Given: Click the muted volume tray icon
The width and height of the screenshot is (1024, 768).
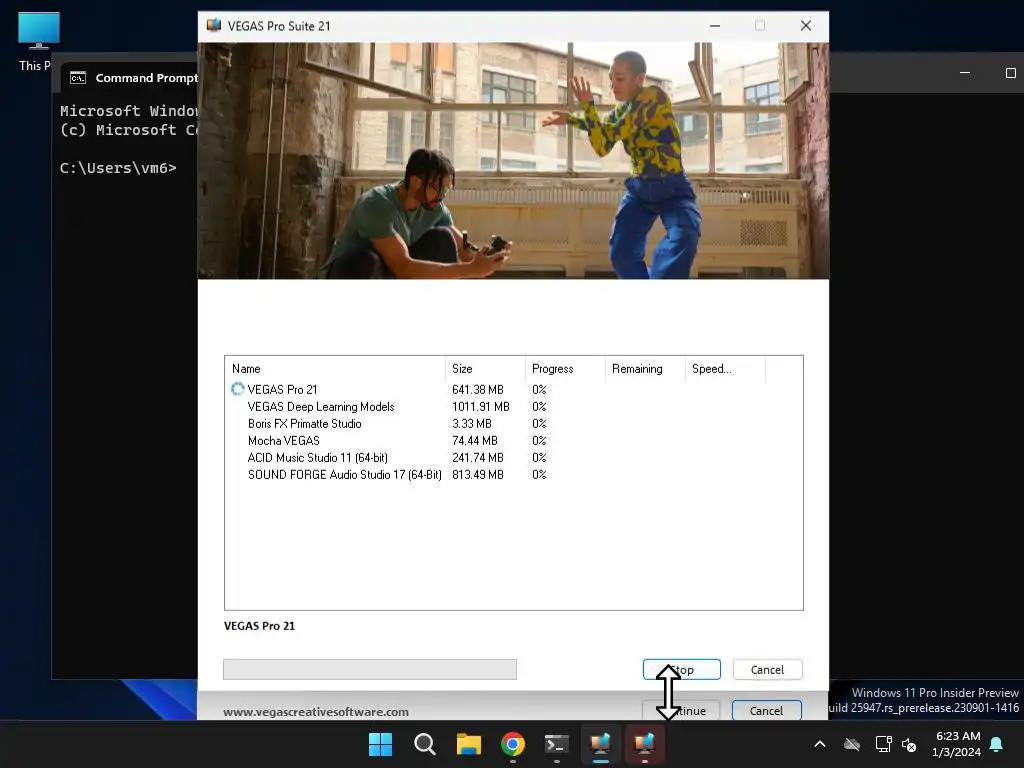Looking at the screenshot, I should pos(908,744).
